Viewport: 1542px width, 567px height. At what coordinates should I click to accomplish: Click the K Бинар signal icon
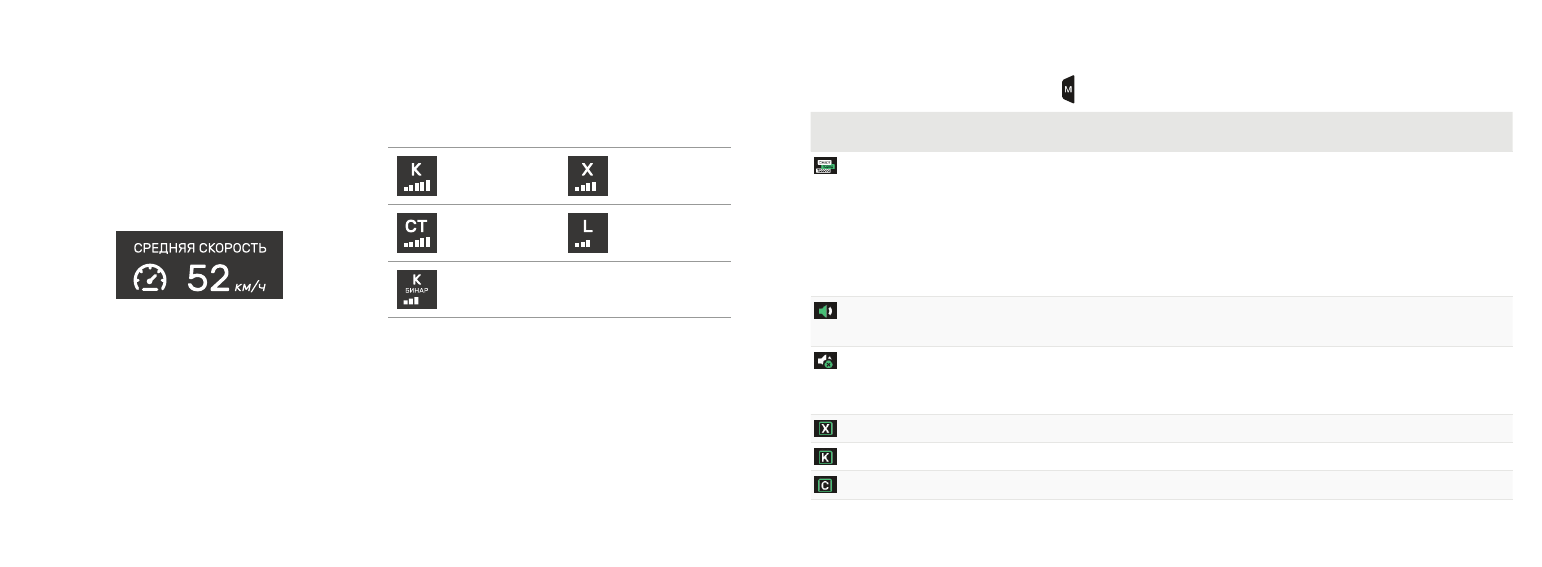[417, 289]
